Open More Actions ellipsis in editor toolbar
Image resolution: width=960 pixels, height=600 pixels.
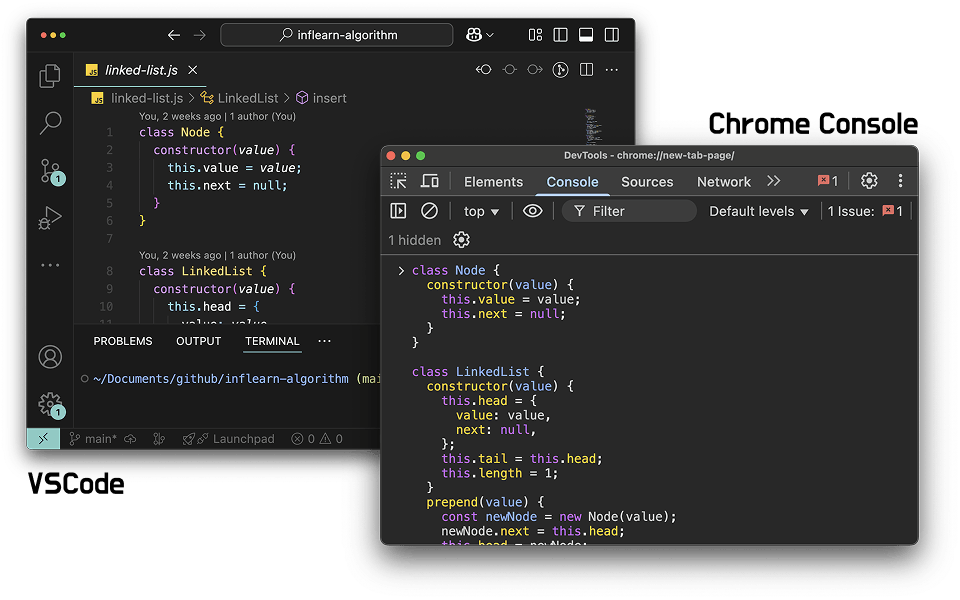[x=612, y=70]
